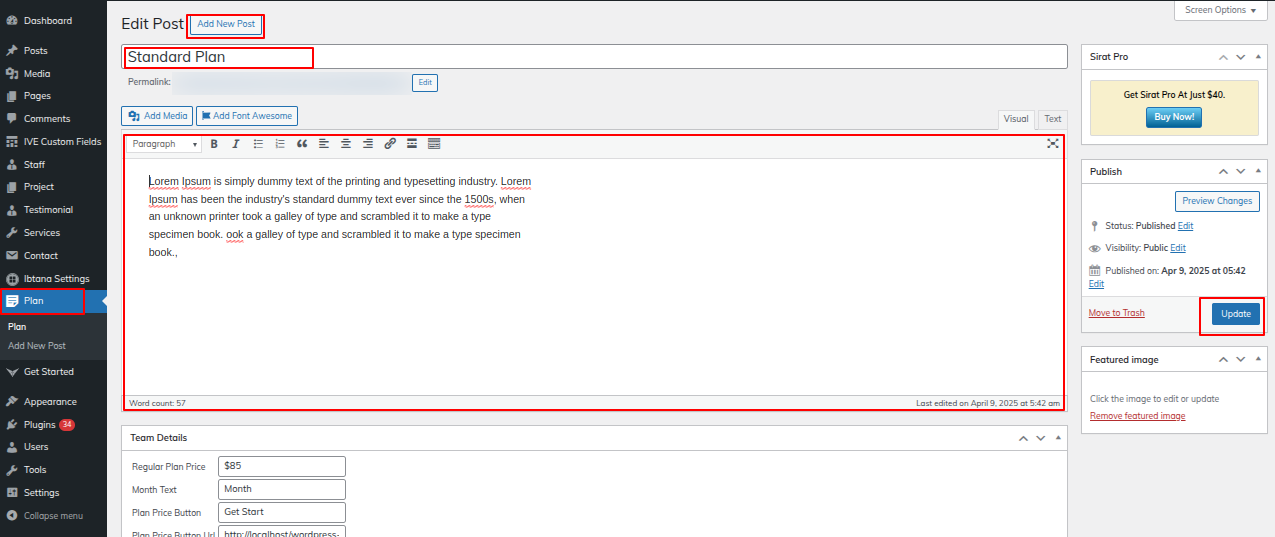The width and height of the screenshot is (1275, 537).
Task: Align text to center
Action: pos(346,144)
